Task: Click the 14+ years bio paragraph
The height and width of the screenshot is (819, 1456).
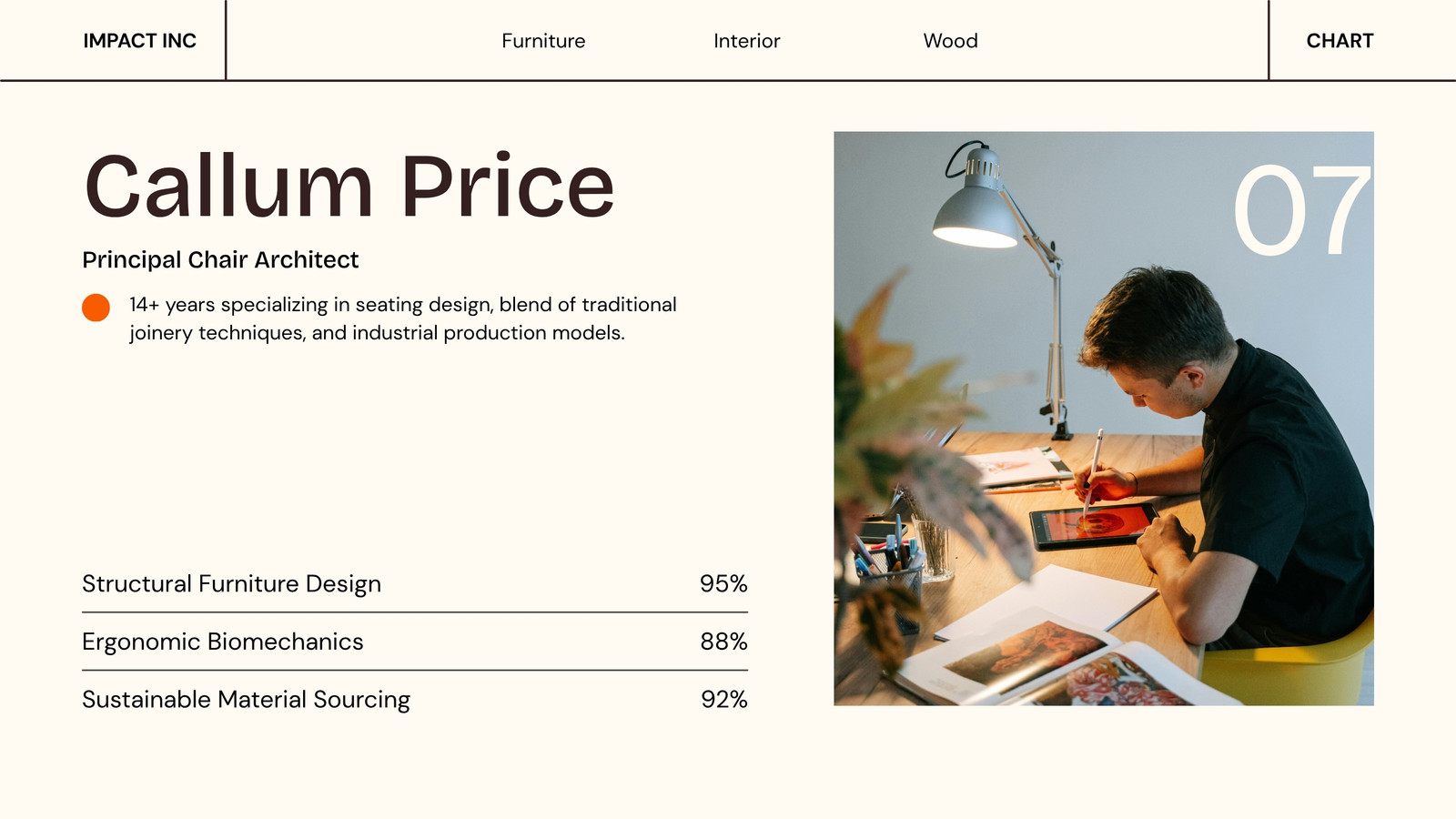Action: 403,318
